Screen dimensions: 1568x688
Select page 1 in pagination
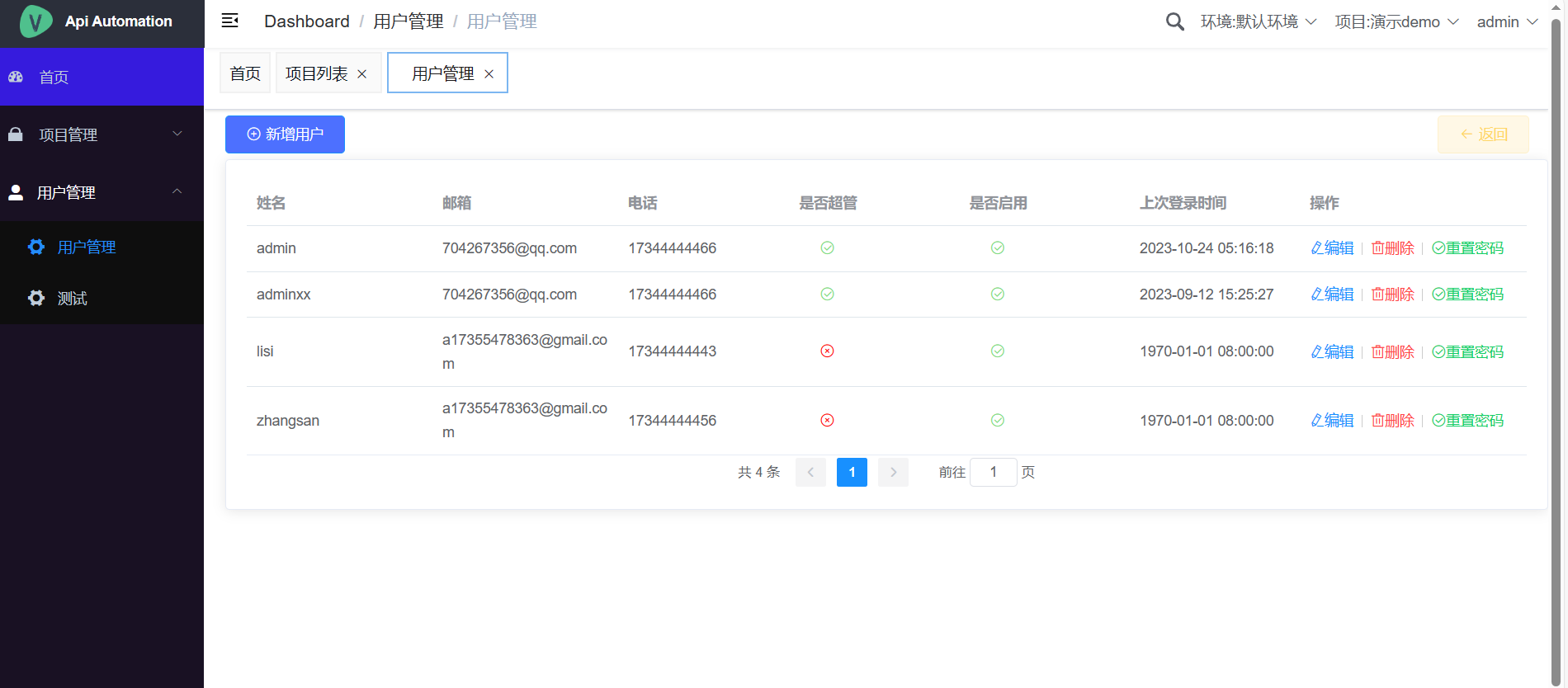coord(852,472)
